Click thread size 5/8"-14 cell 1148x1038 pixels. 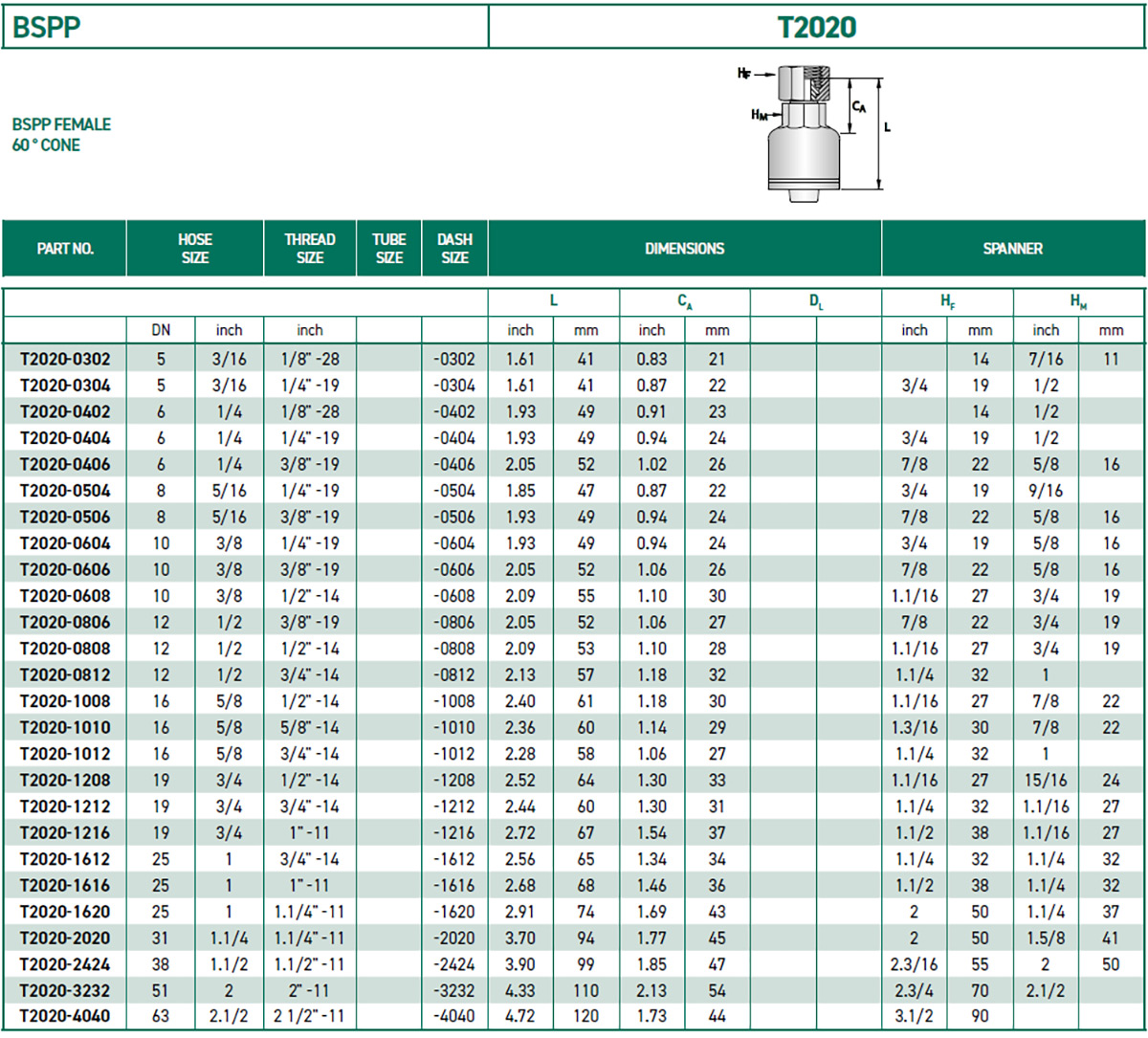click(310, 728)
